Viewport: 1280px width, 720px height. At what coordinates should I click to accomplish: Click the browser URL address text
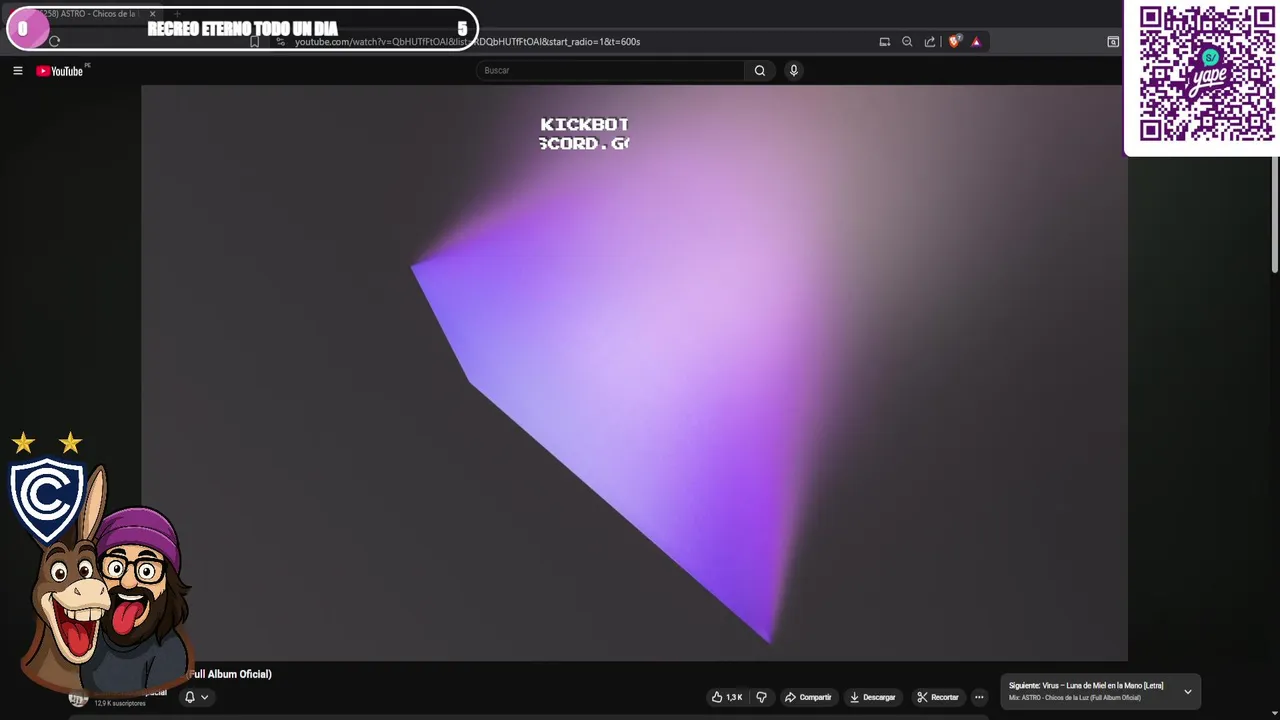[x=467, y=42]
